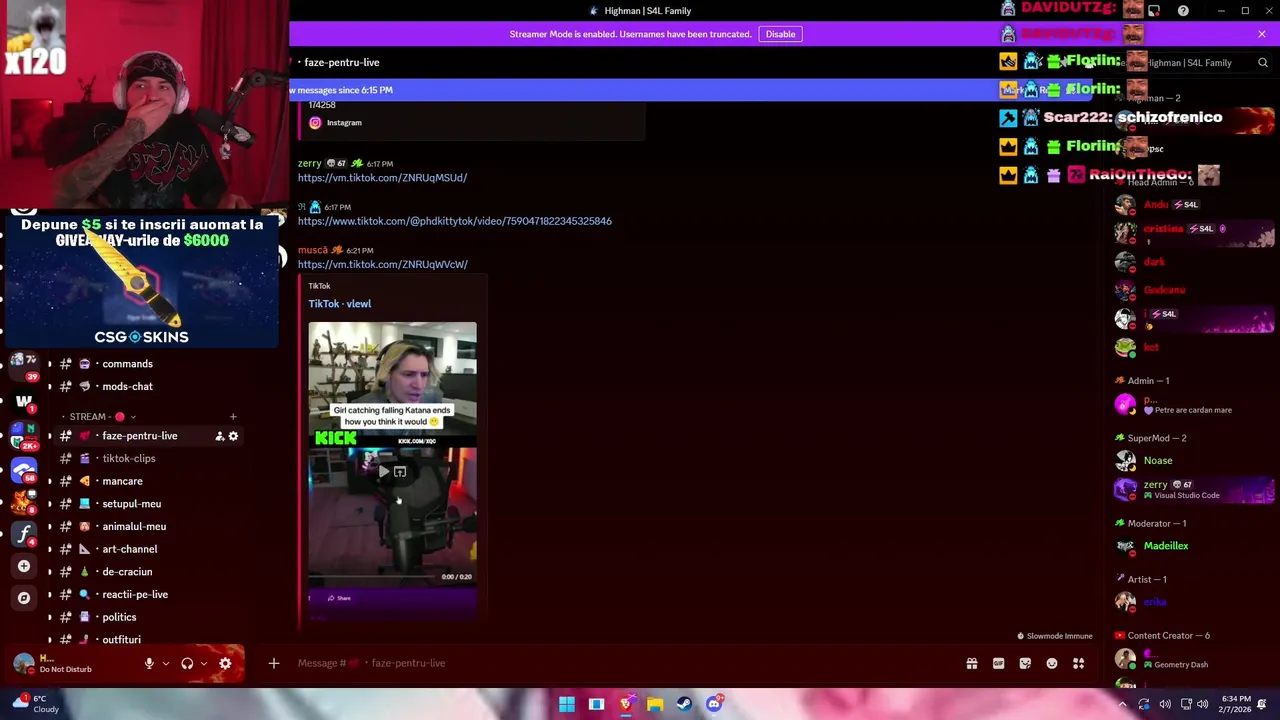The height and width of the screenshot is (720, 1280).
Task: Show hidden system tray icons
Action: [x=1122, y=704]
